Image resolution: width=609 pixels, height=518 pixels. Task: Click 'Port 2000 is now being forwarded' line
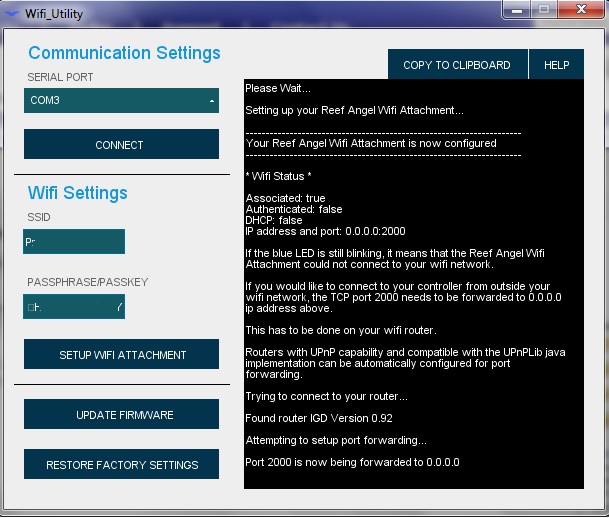tap(352, 462)
